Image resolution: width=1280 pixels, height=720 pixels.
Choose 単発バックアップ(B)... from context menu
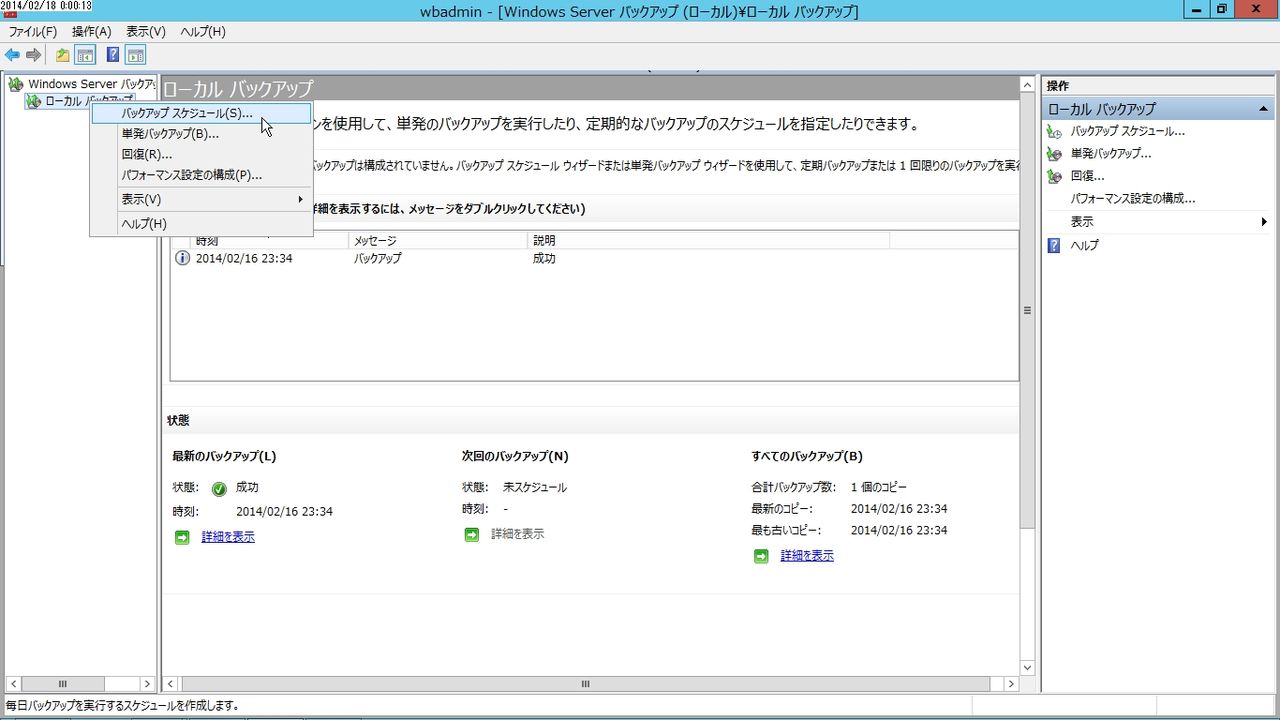tap(202, 134)
